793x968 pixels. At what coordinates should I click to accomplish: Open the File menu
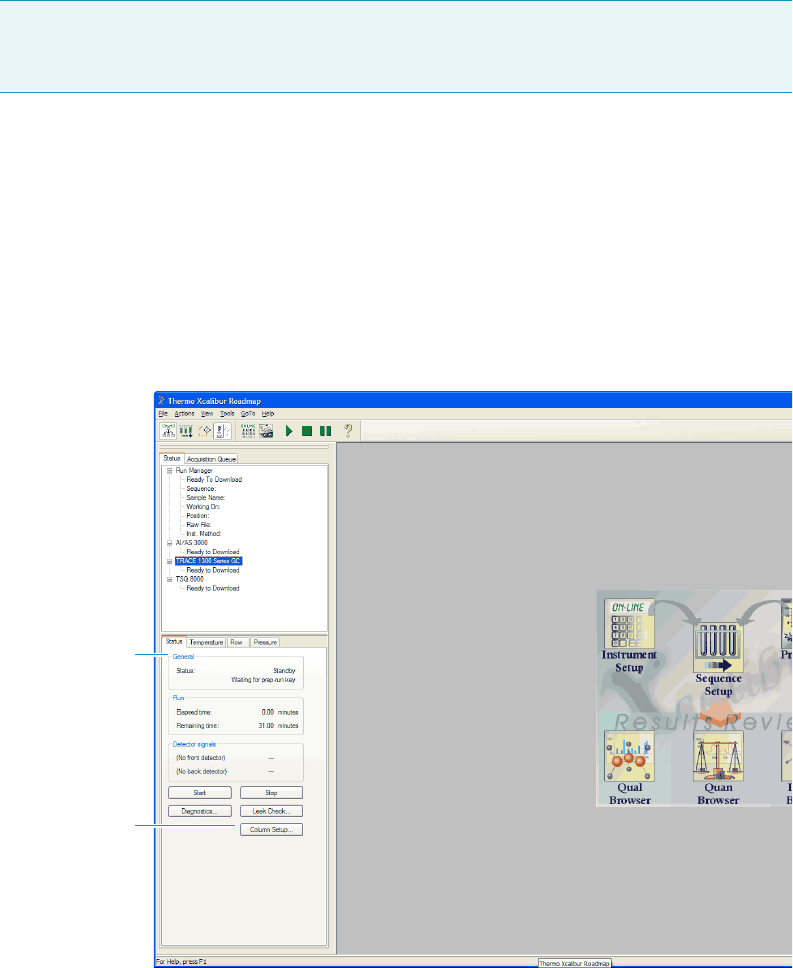point(163,414)
